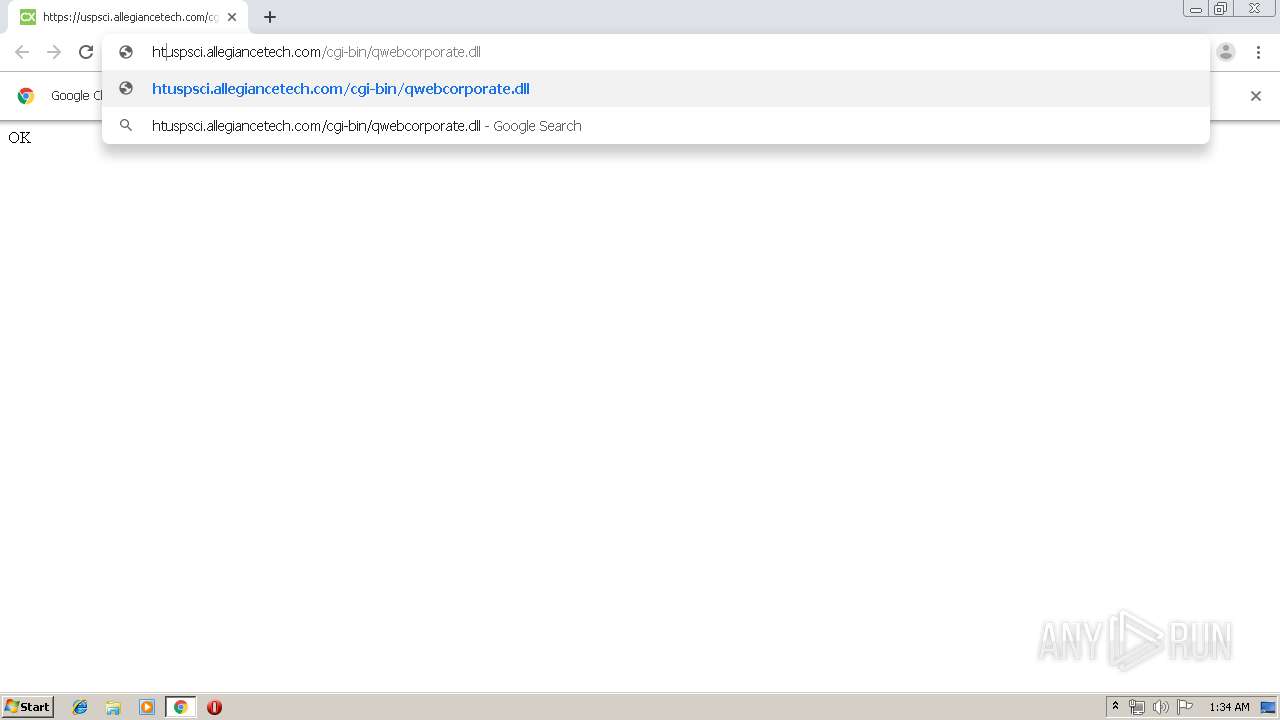1280x720 pixels.
Task: Open the media player taskbar icon
Action: pyautogui.click(x=147, y=707)
